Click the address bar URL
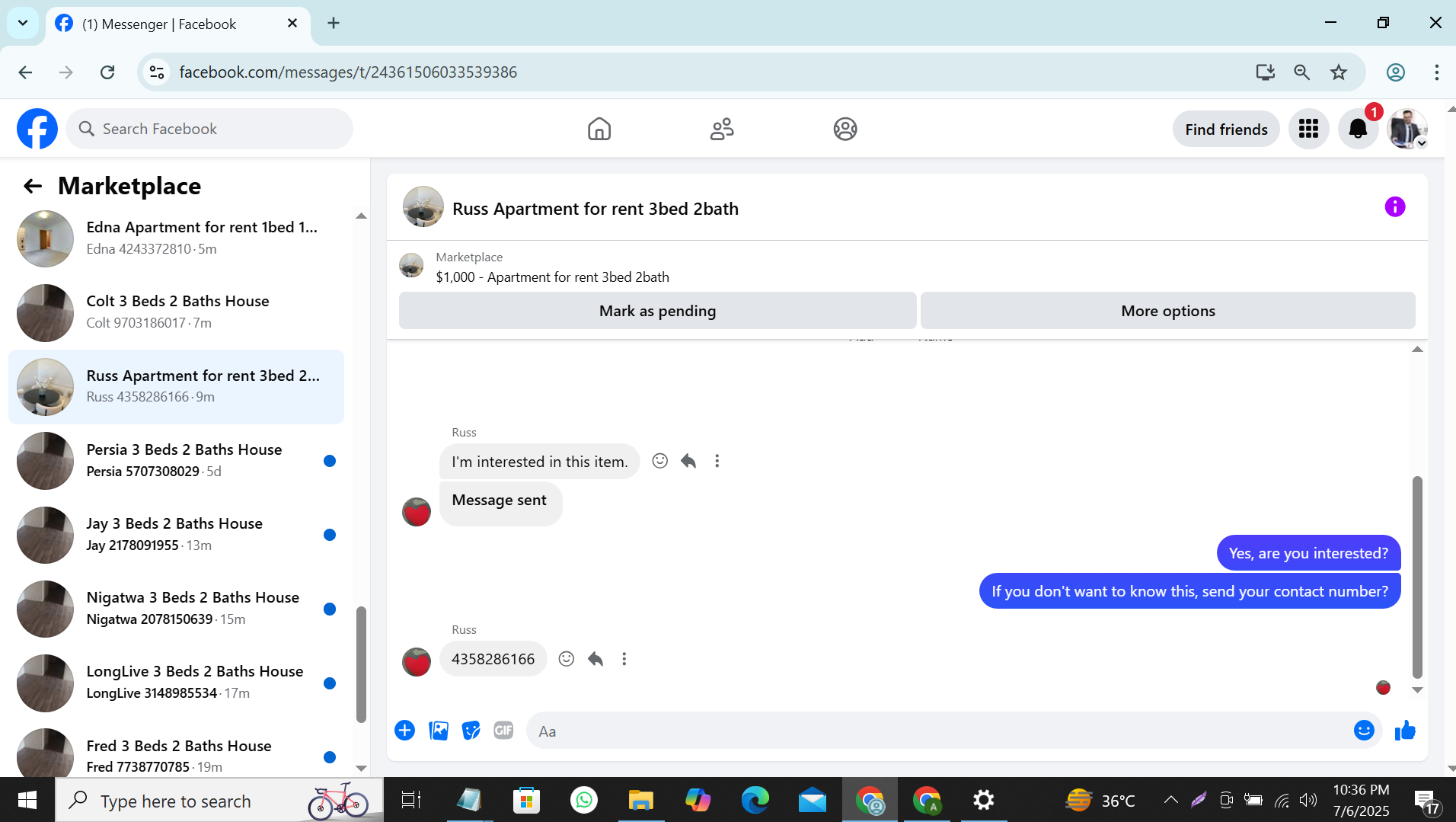 click(348, 72)
